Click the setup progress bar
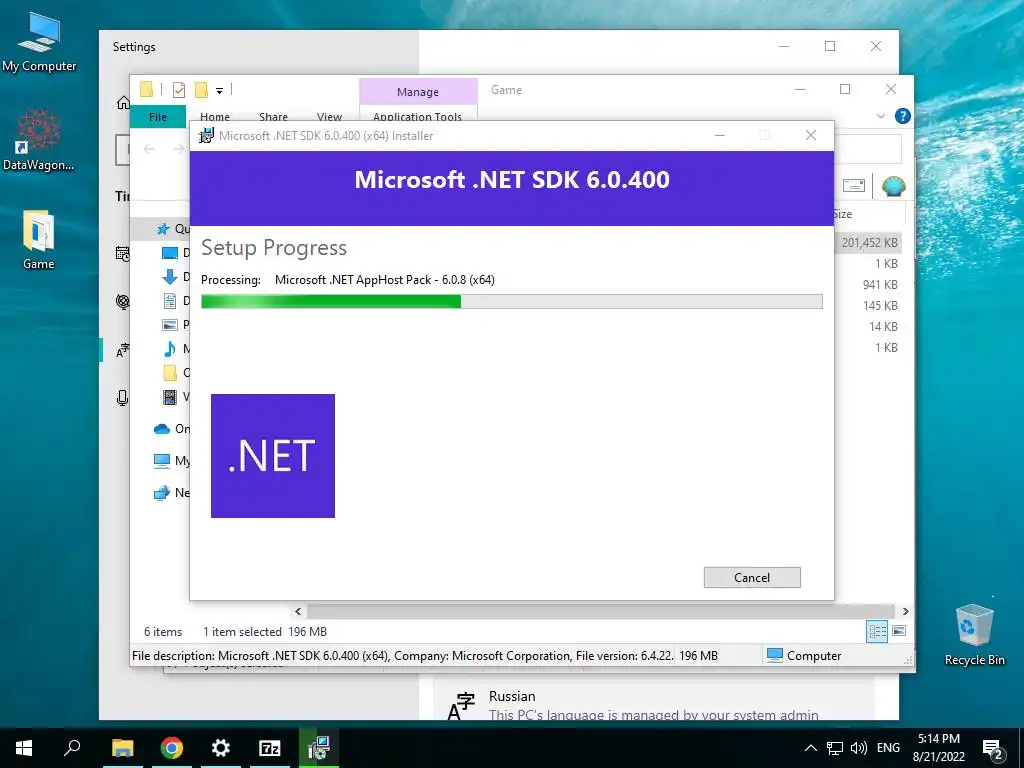The image size is (1024, 768). [x=511, y=301]
